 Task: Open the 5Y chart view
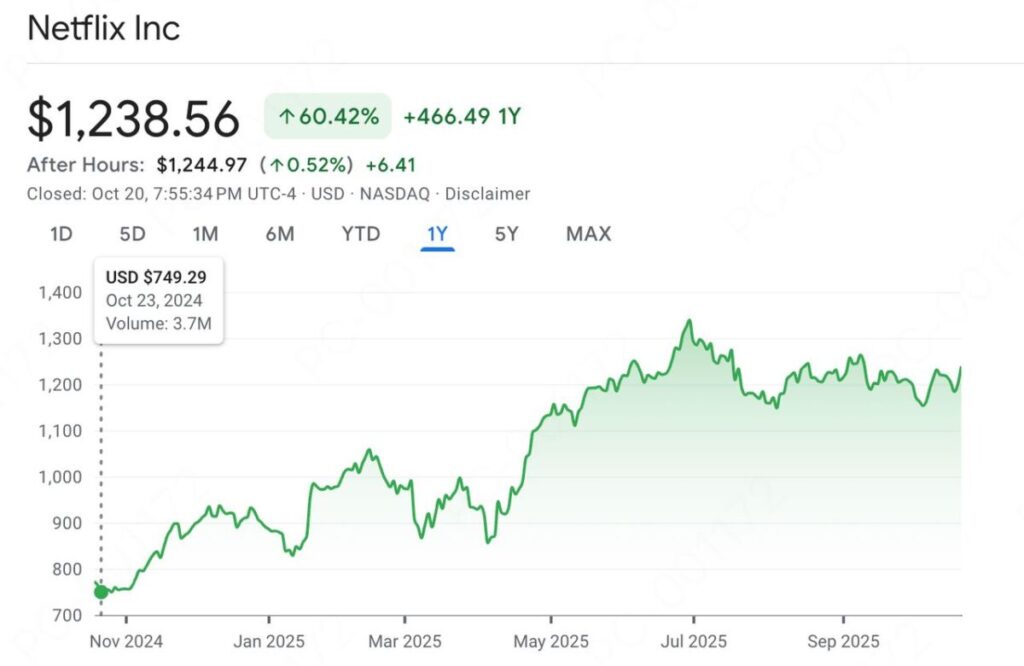506,234
